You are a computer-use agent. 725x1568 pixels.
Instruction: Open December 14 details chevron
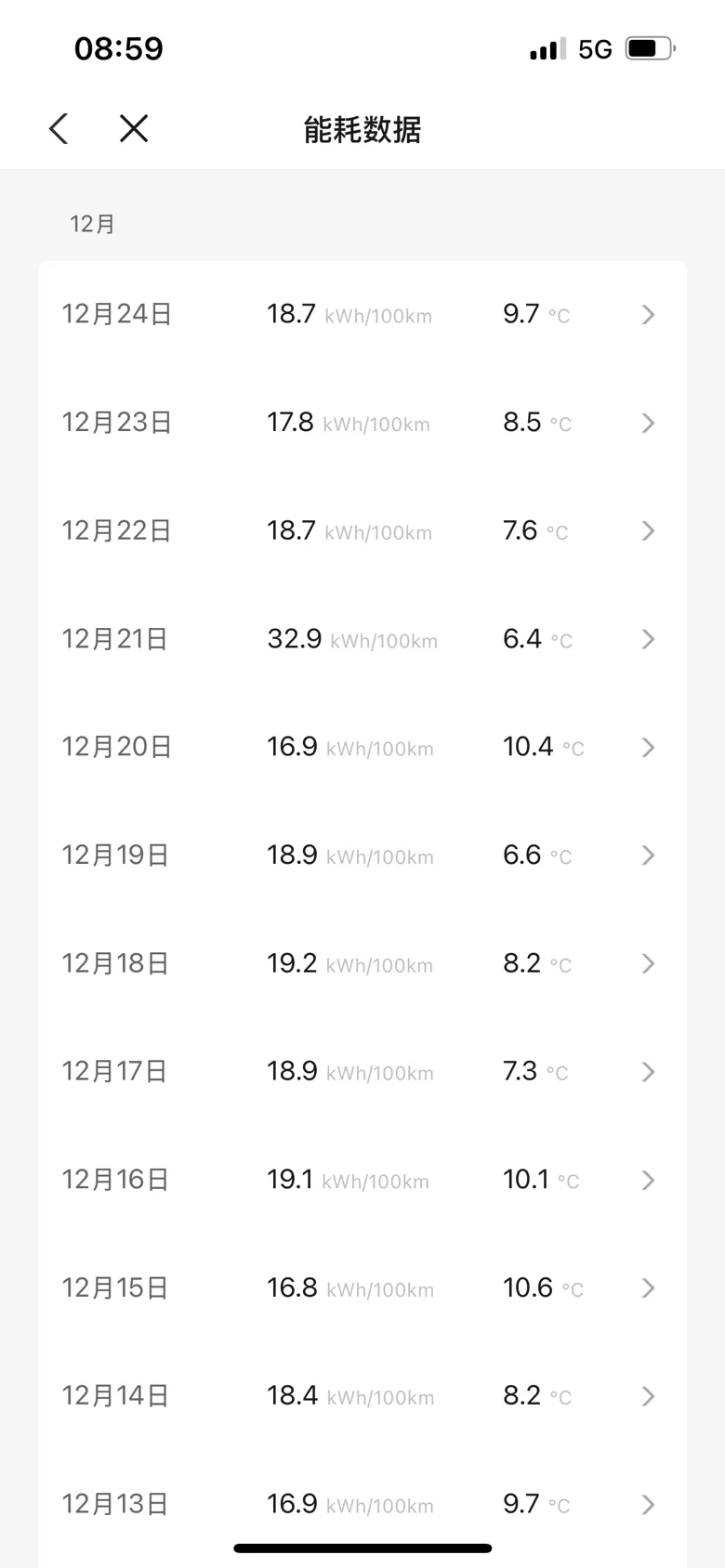click(x=649, y=1396)
